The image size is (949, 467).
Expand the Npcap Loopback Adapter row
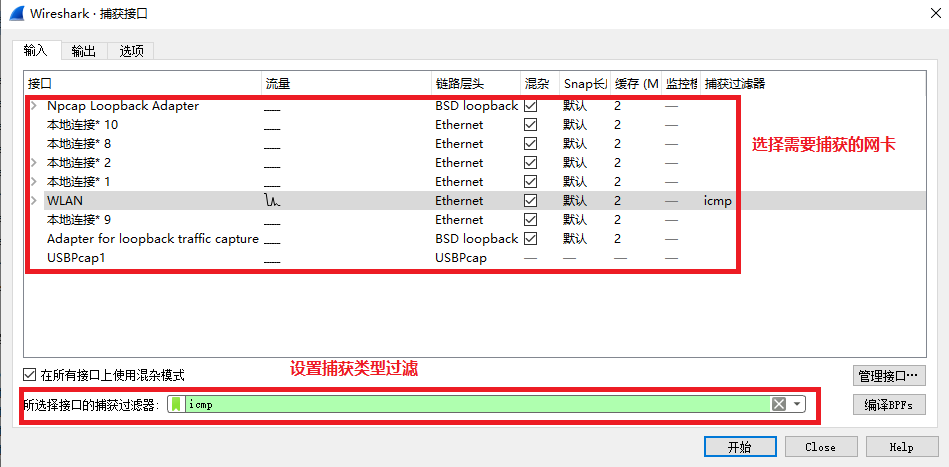34,106
